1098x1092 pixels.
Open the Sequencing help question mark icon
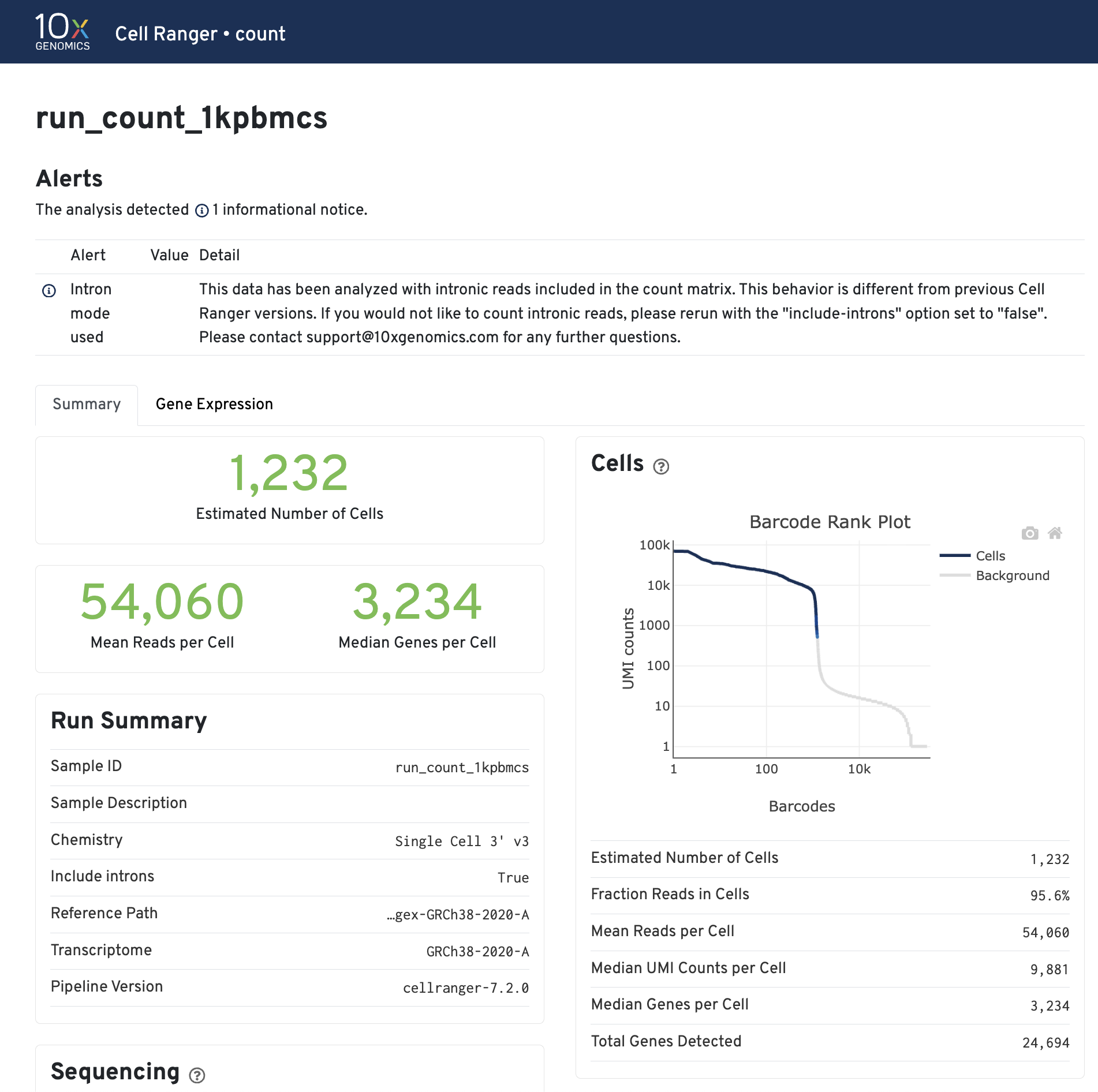[197, 1075]
